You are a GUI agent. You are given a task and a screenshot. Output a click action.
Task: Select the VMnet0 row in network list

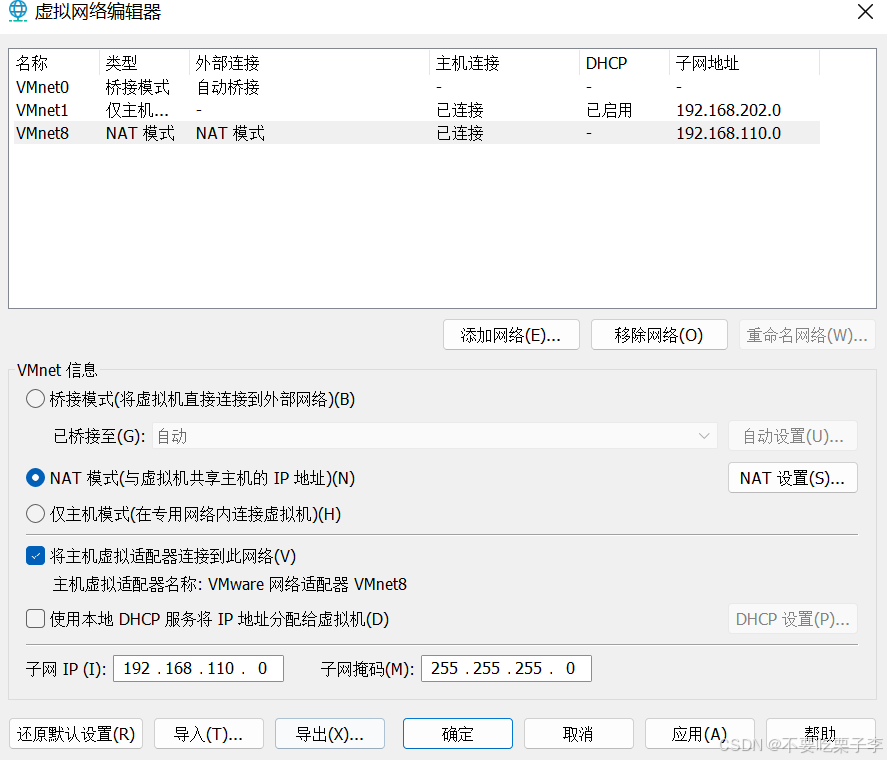pos(43,87)
